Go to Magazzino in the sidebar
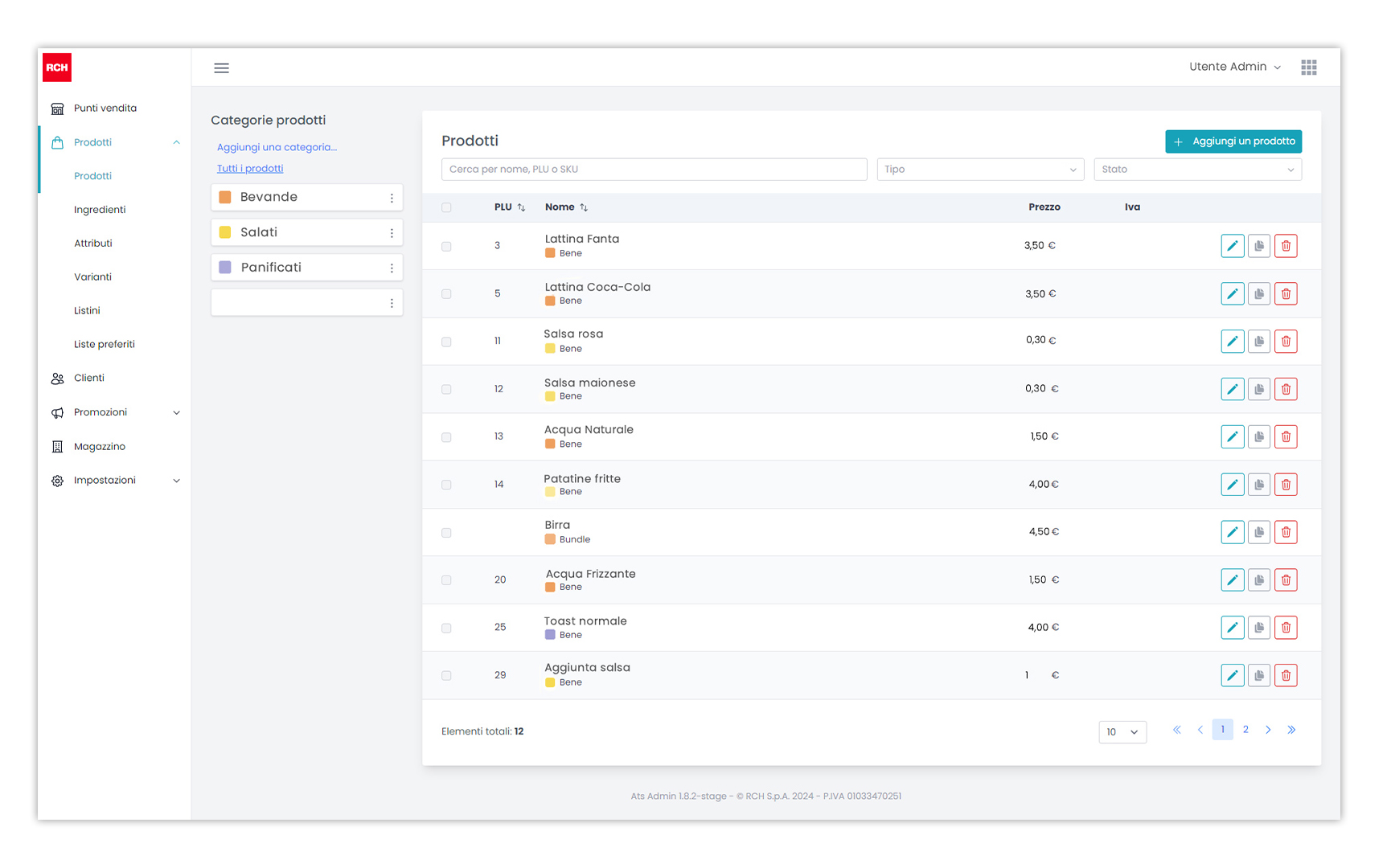1391x868 pixels. (99, 447)
